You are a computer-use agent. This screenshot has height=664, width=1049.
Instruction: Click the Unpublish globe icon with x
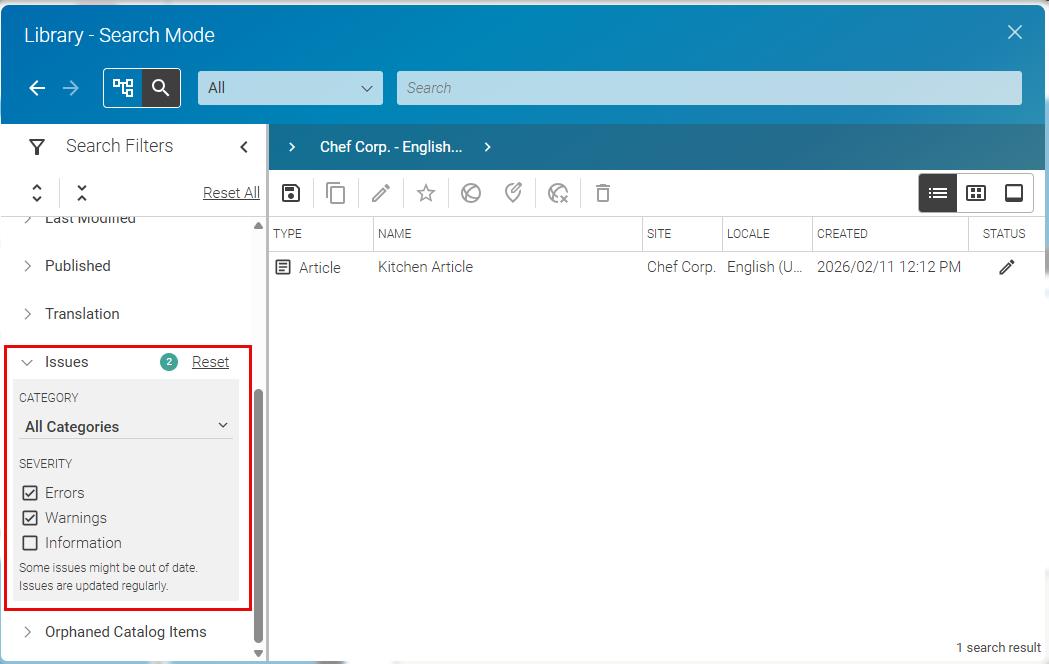[558, 192]
